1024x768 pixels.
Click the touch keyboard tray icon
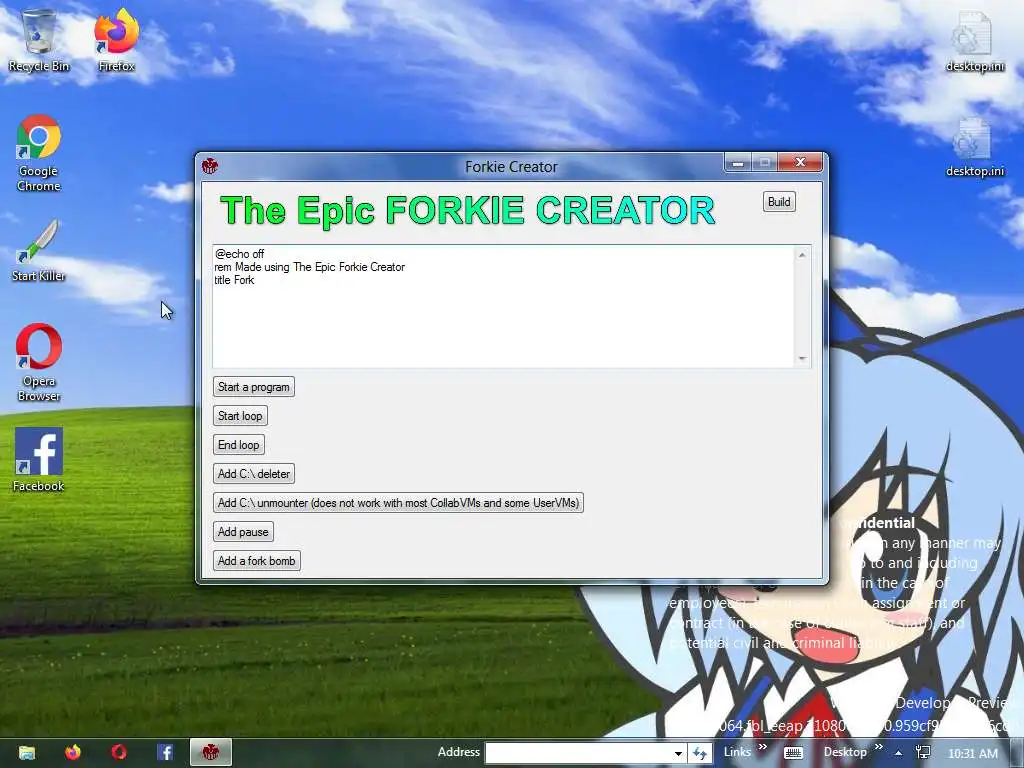pos(793,753)
